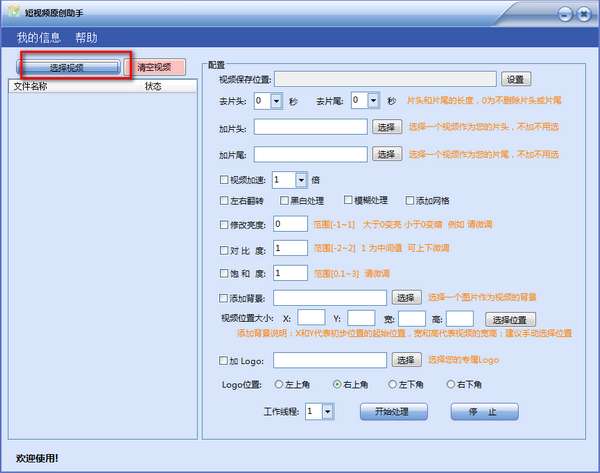Enable the 左右翻转 checkbox

tap(224, 201)
